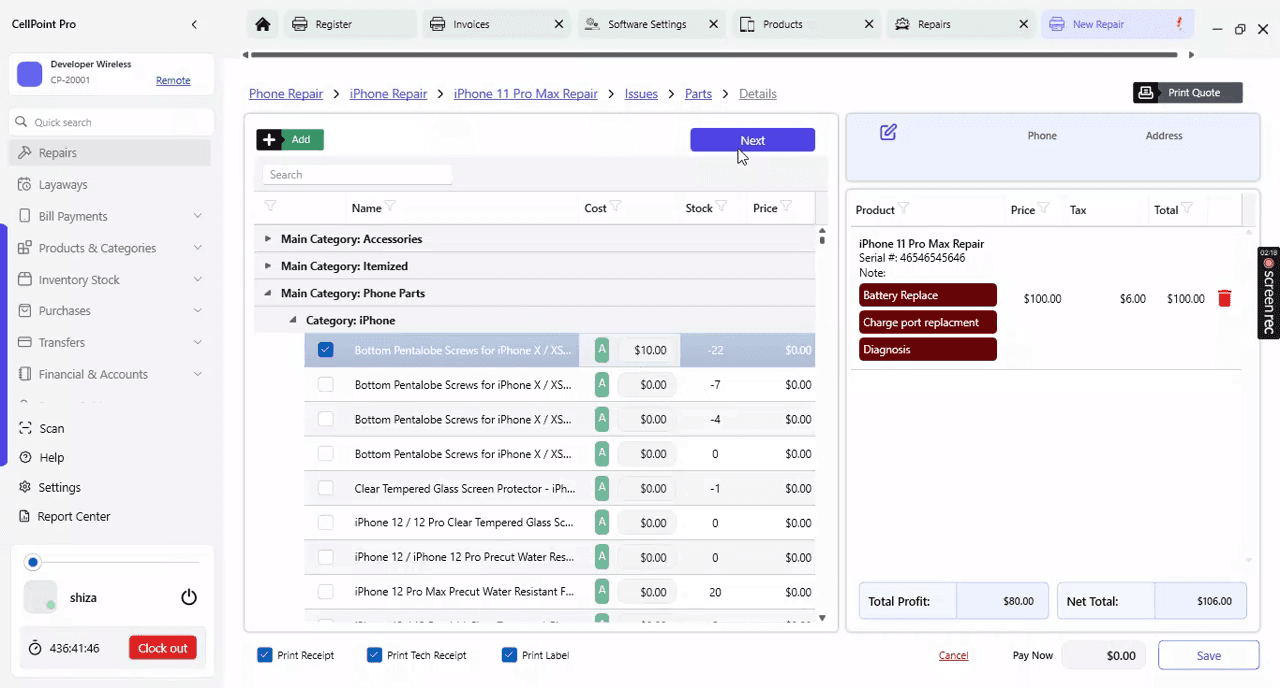This screenshot has height=688, width=1280.
Task: Uncheck the selected Bottom Pentalobe Screws row
Action: coord(326,350)
